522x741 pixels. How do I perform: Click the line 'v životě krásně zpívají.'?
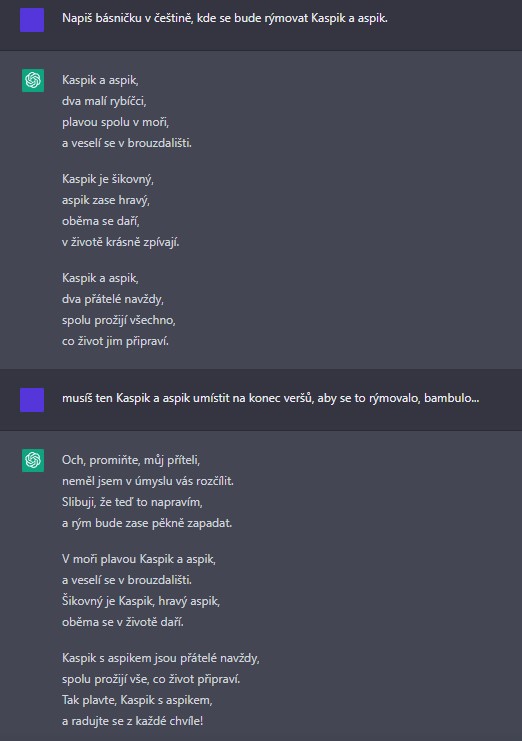(120, 242)
